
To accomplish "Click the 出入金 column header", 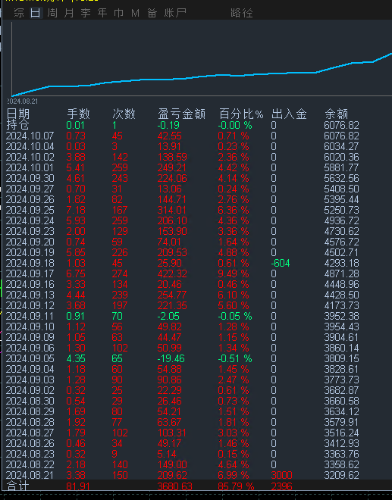I will 289,114.
